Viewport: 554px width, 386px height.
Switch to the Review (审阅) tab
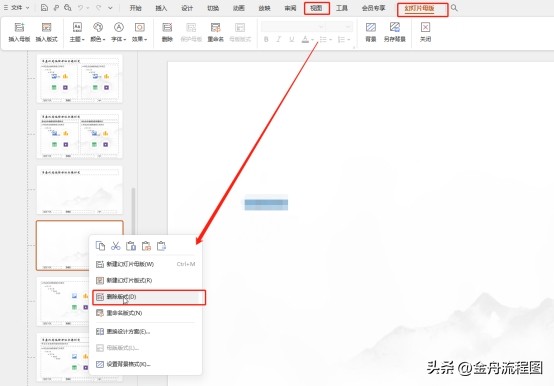[x=290, y=8]
